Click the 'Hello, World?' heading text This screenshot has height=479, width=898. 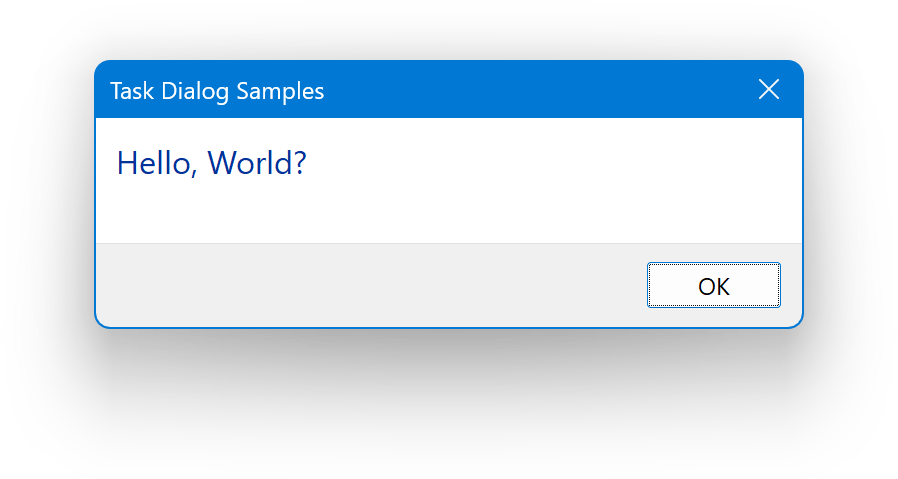point(211,163)
